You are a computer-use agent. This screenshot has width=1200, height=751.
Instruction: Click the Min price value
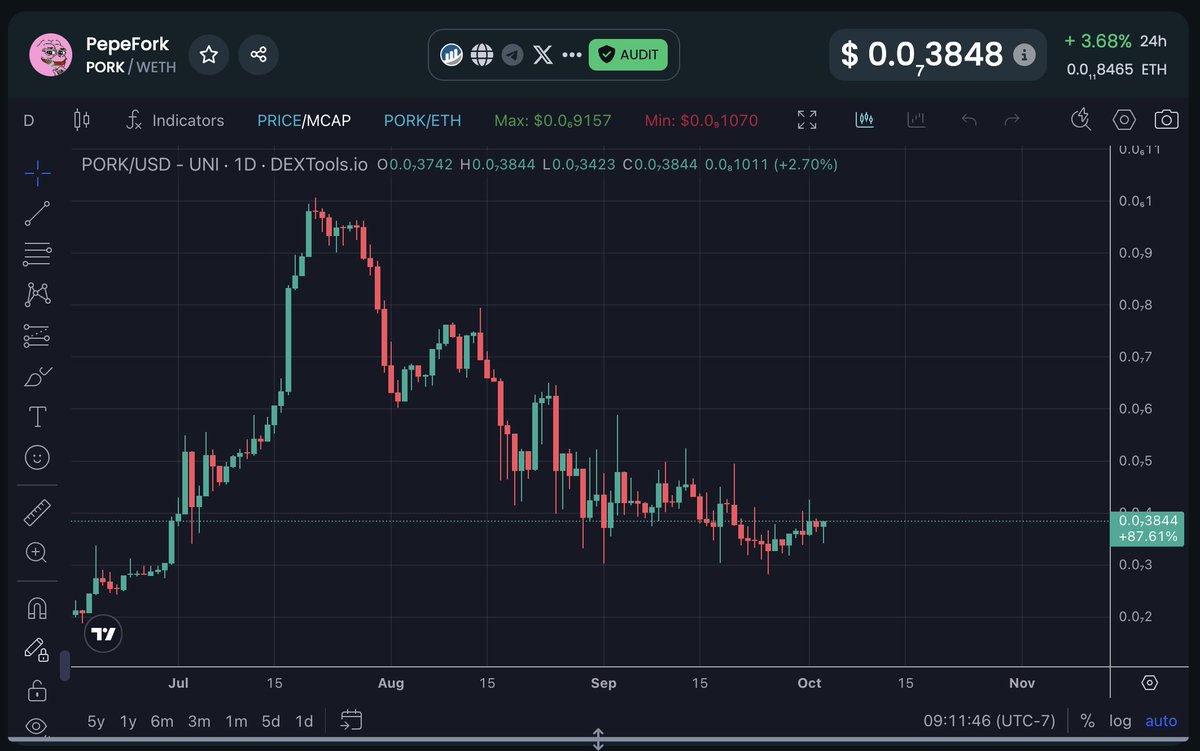[702, 121]
